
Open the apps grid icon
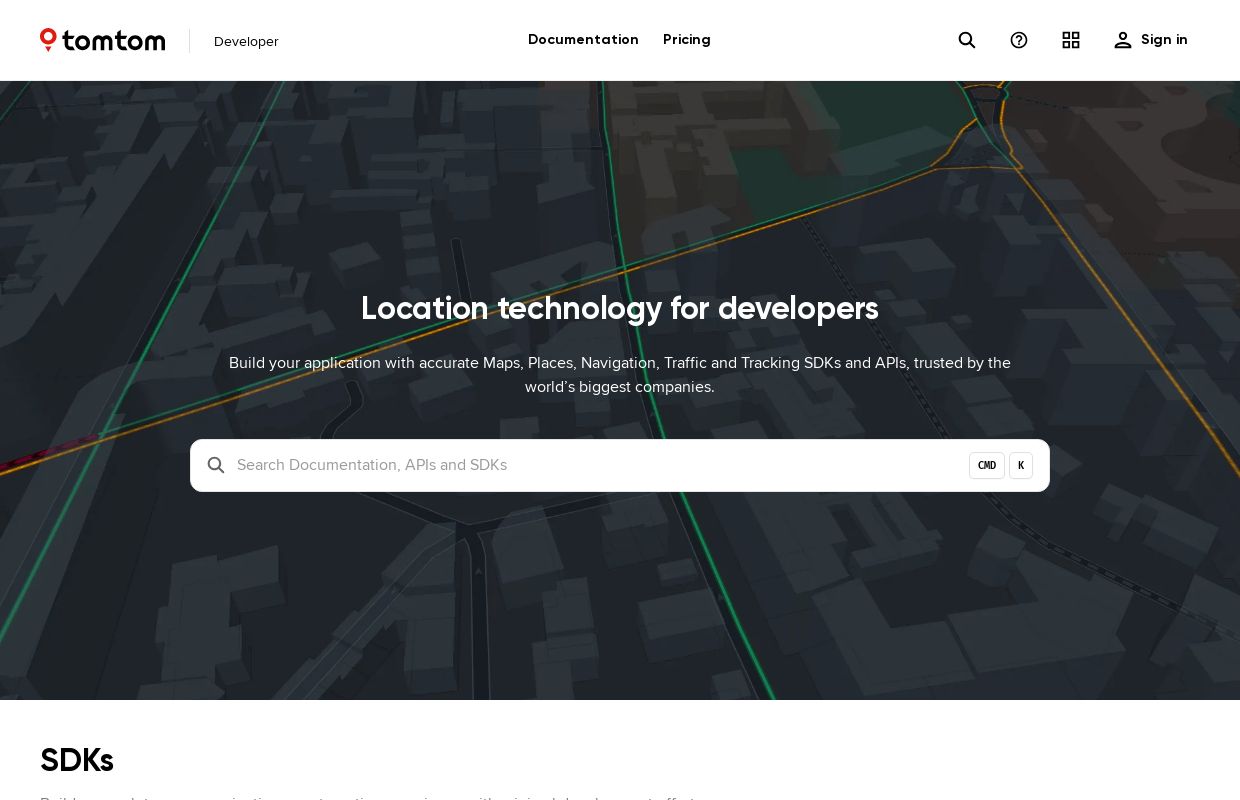[x=1071, y=40]
